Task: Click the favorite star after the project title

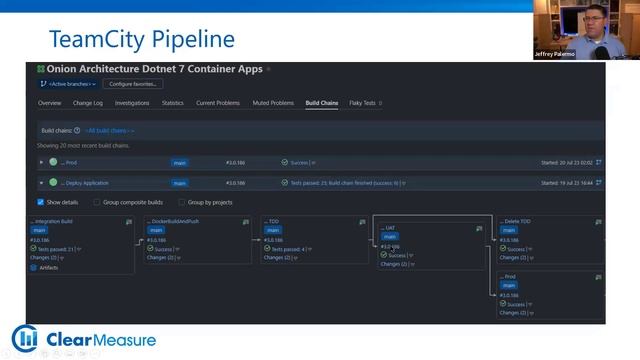Action: click(269, 69)
